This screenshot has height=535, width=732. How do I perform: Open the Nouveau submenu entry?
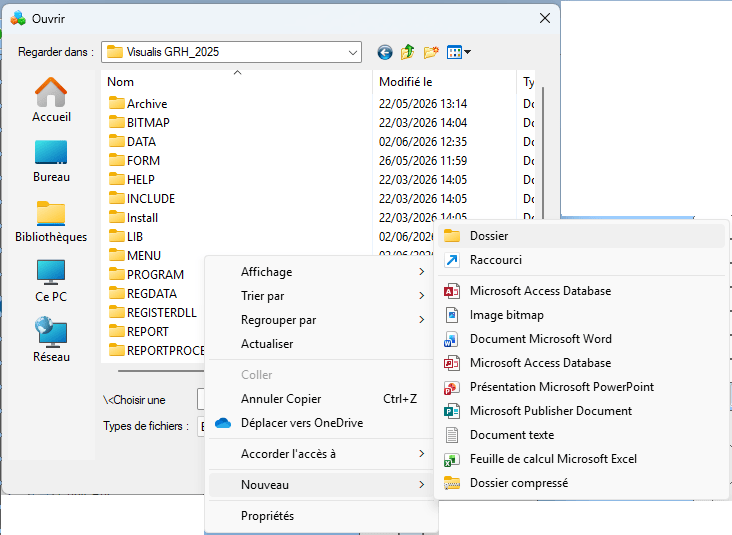click(x=322, y=485)
